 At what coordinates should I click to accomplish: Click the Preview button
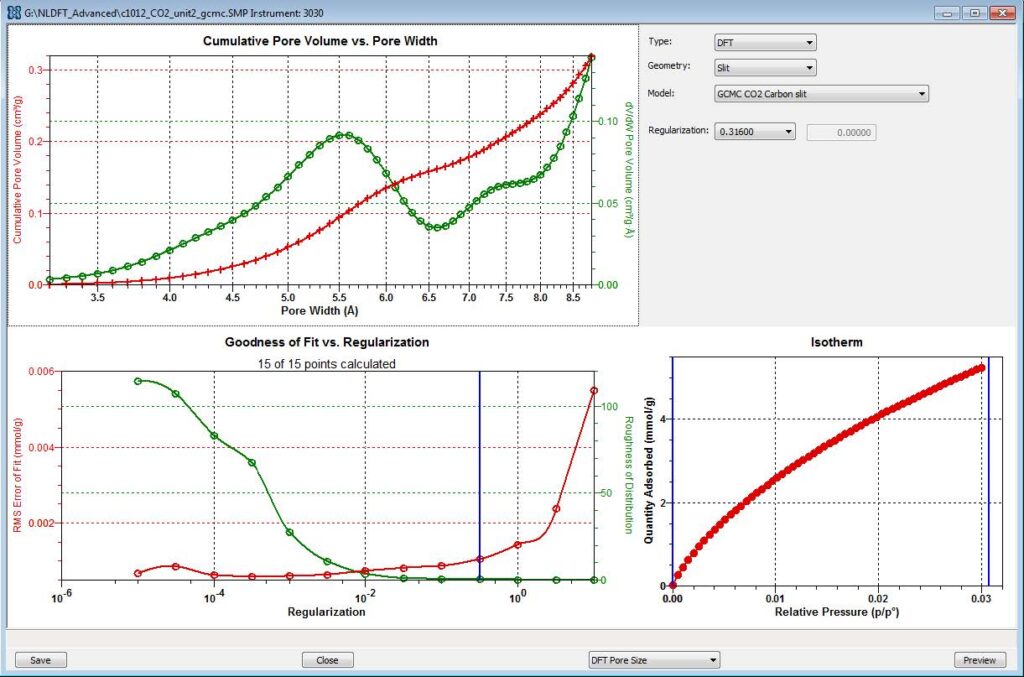(x=979, y=660)
